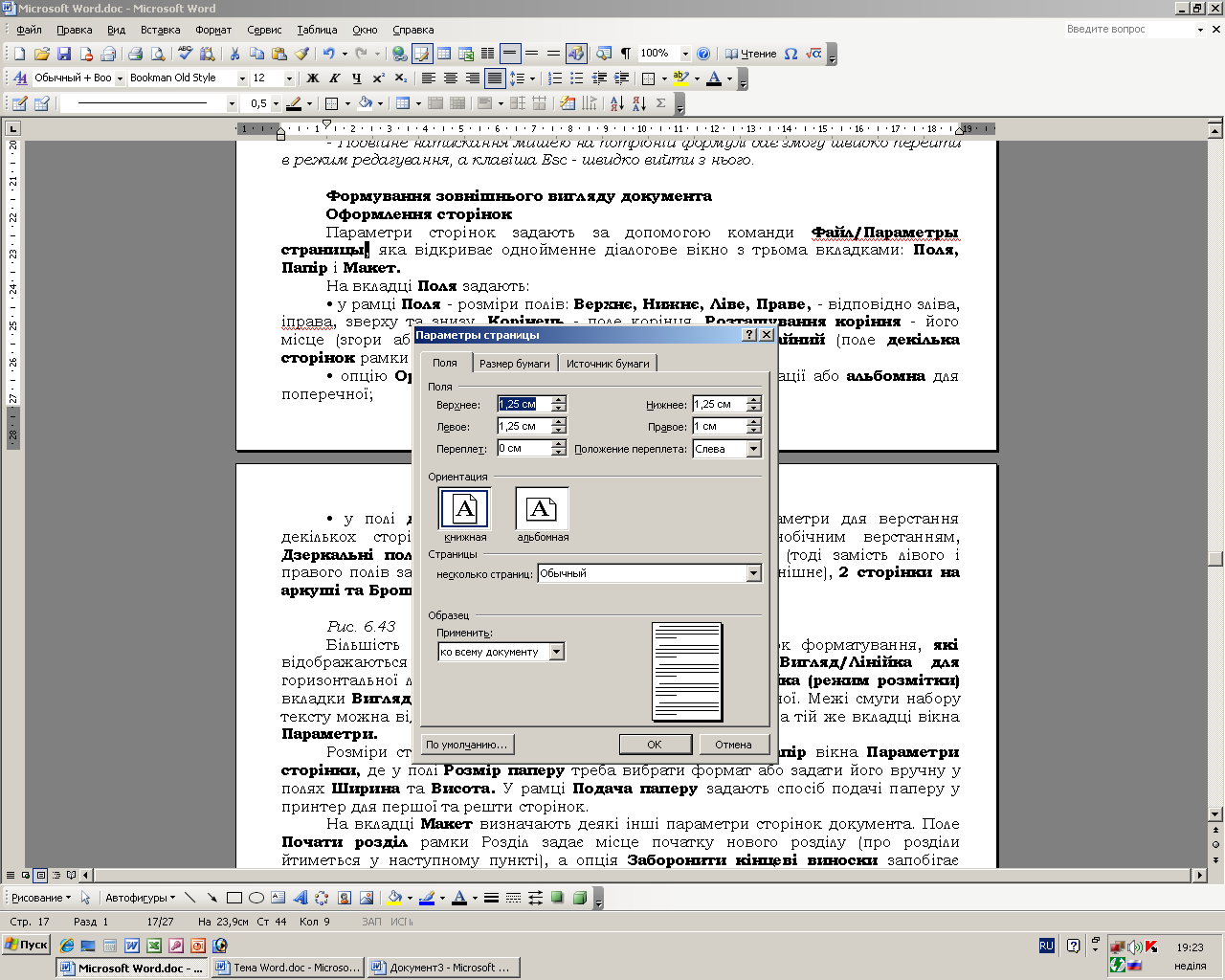Click the Отмена button
1225x980 pixels.
pyautogui.click(x=733, y=745)
